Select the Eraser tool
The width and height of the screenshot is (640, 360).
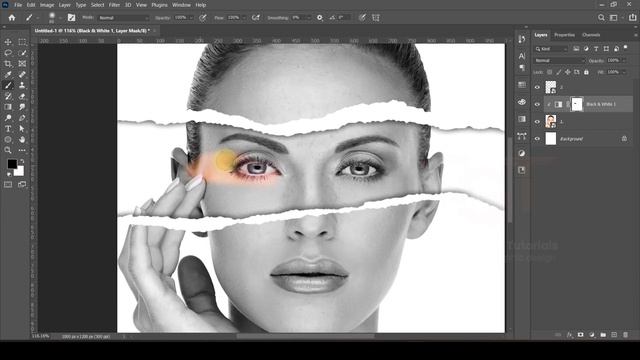tap(22, 96)
